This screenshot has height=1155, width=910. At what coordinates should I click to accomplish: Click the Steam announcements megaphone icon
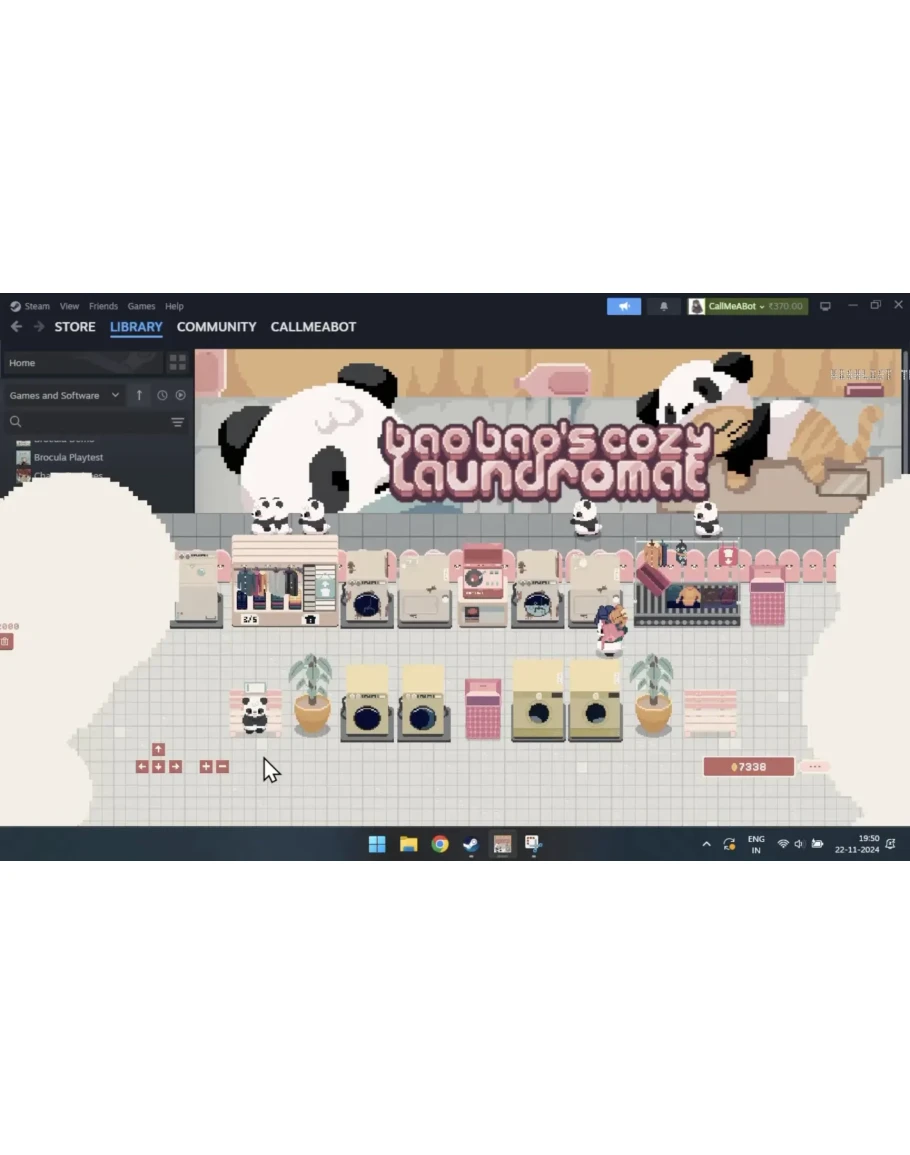[x=623, y=306]
